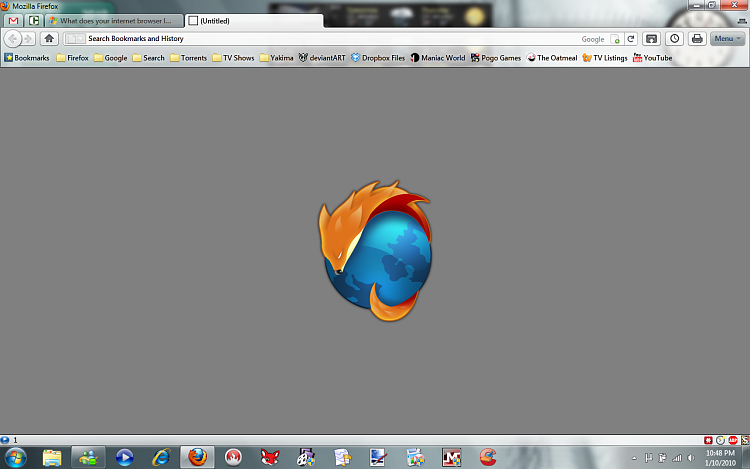The image size is (750, 469).
Task: Go forward with the Forward arrow button
Action: click(x=29, y=39)
